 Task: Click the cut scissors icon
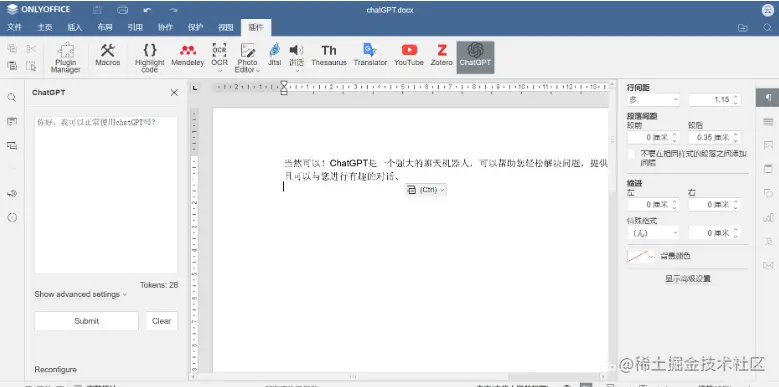pyautogui.click(x=31, y=48)
